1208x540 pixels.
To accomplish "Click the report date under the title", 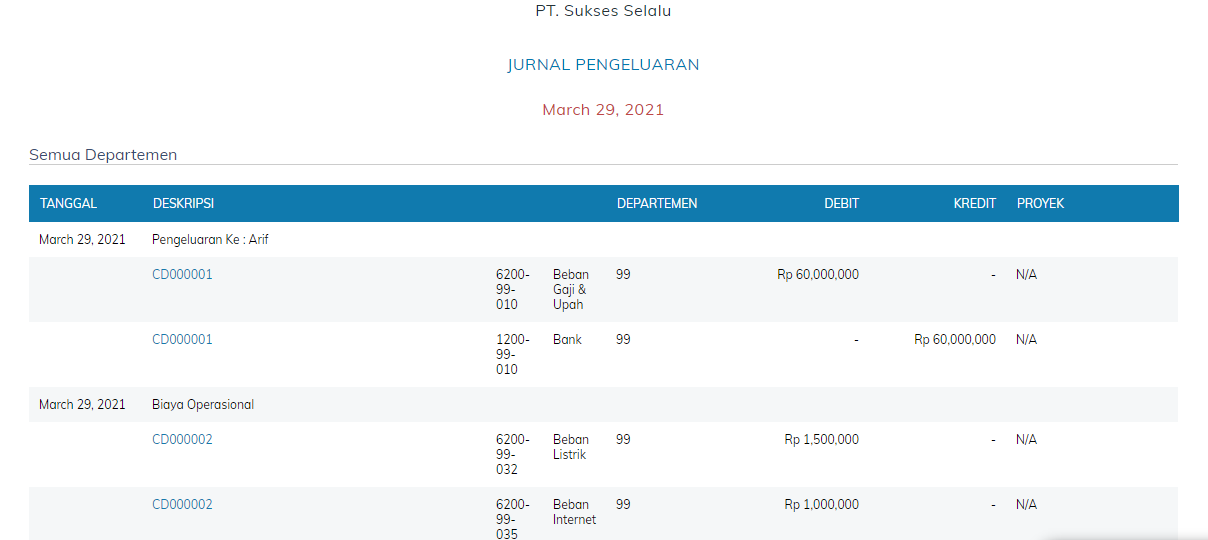I will point(603,110).
